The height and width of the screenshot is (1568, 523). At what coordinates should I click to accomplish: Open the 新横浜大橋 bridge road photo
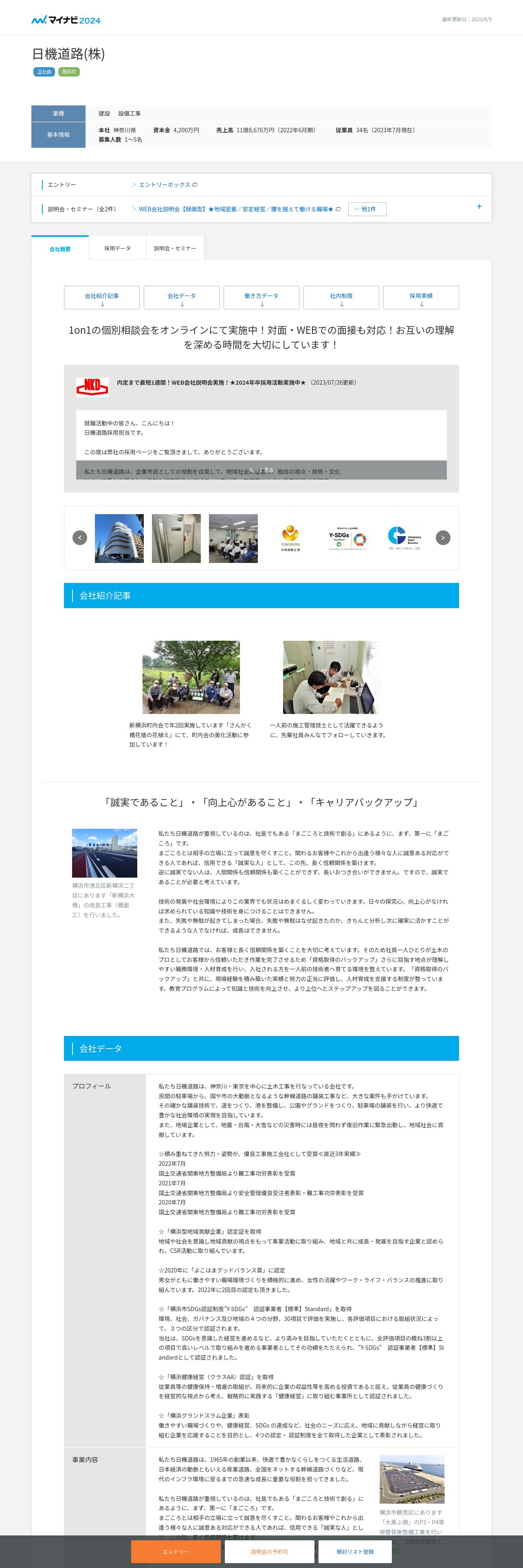(x=105, y=853)
